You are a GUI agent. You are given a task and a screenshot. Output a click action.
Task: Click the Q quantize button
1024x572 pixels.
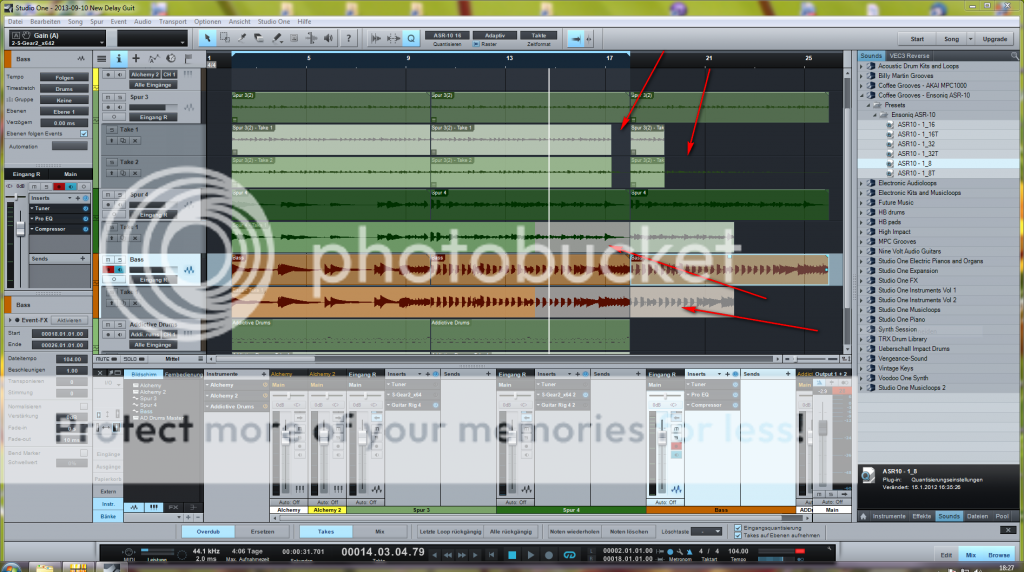[x=411, y=39]
